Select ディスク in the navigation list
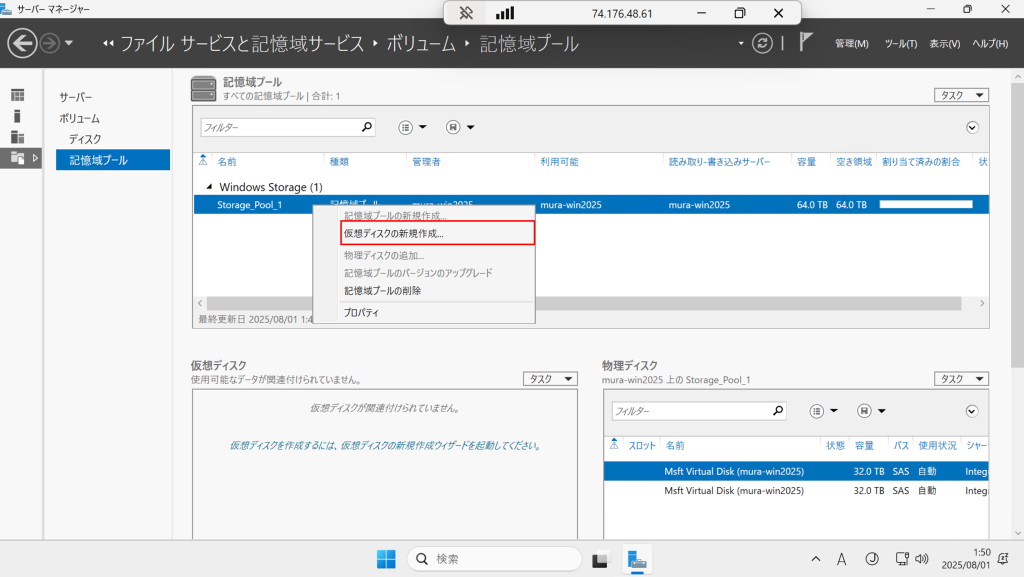The height and width of the screenshot is (577, 1024). (x=85, y=139)
